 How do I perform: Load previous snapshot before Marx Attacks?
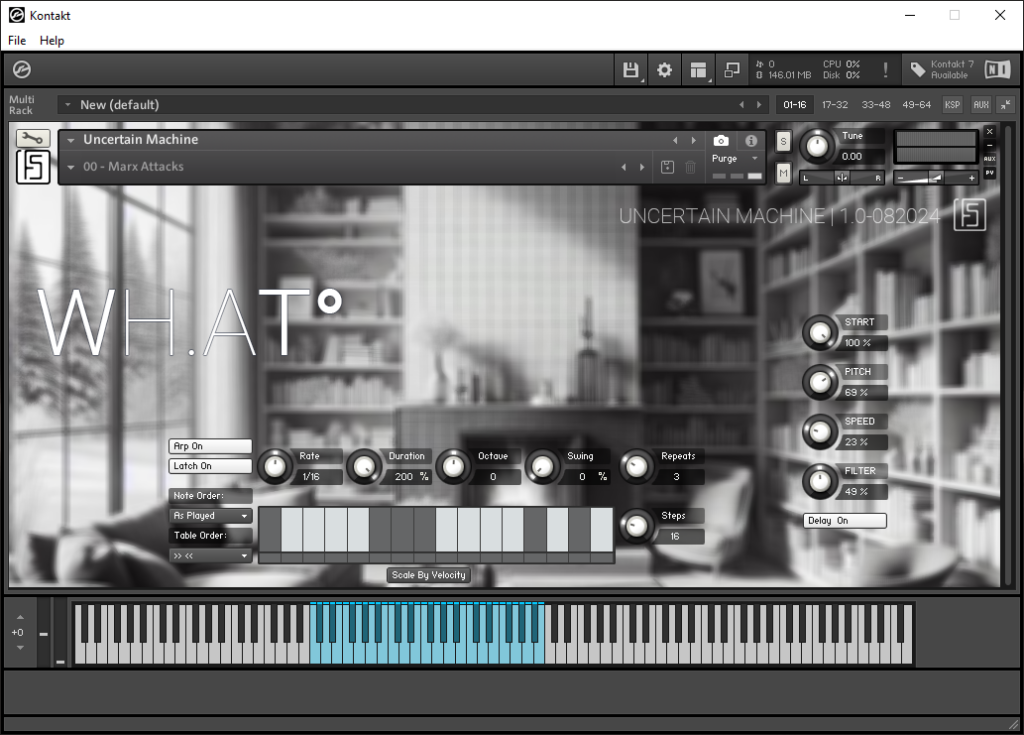tap(624, 167)
